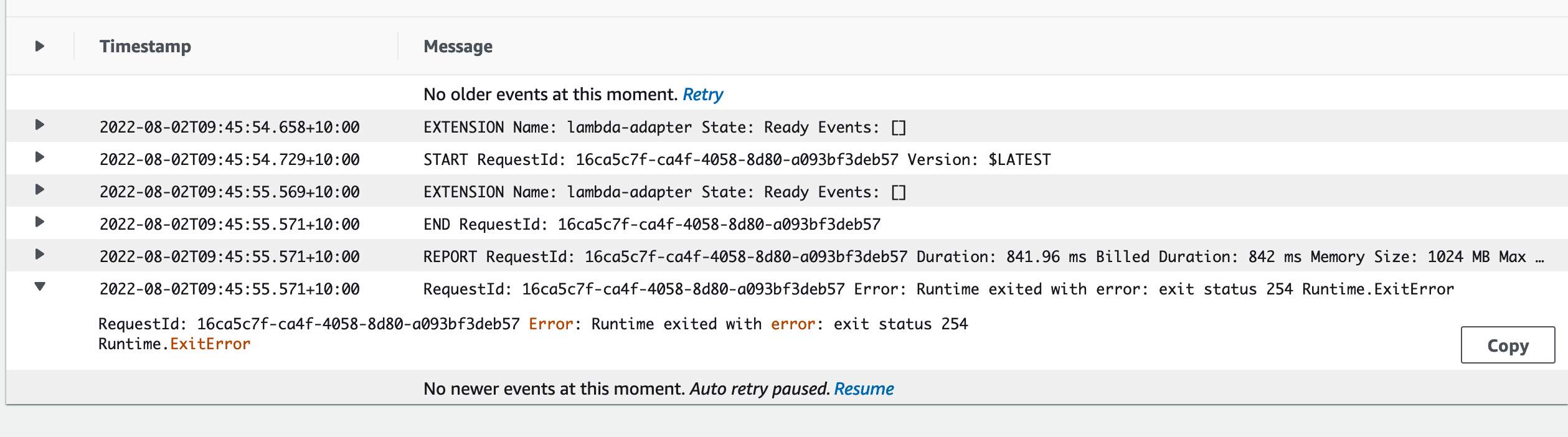Image resolution: width=1568 pixels, height=437 pixels.
Task: Expand the 09:45:55.569 EXTENSION log row
Action: point(39,189)
